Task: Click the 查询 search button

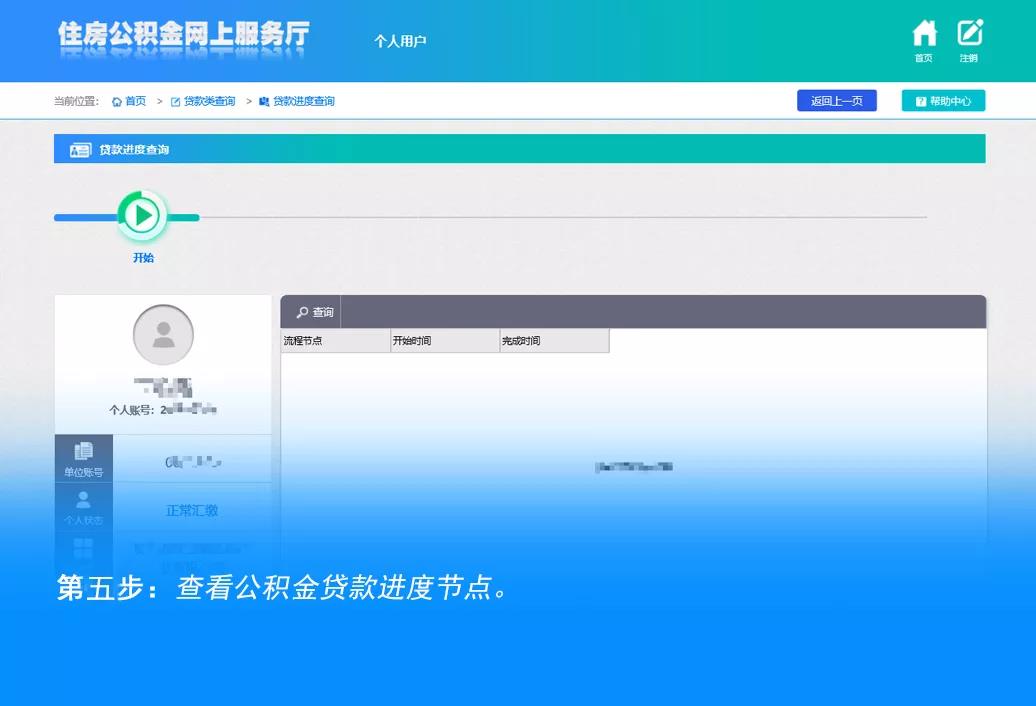Action: [315, 312]
